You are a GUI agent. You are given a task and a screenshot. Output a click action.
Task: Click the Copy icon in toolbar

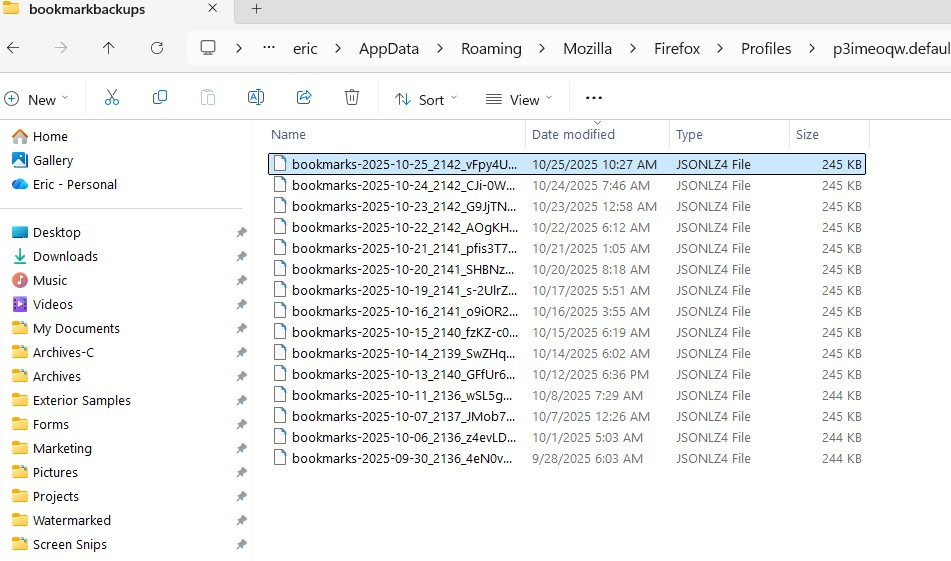(x=160, y=98)
